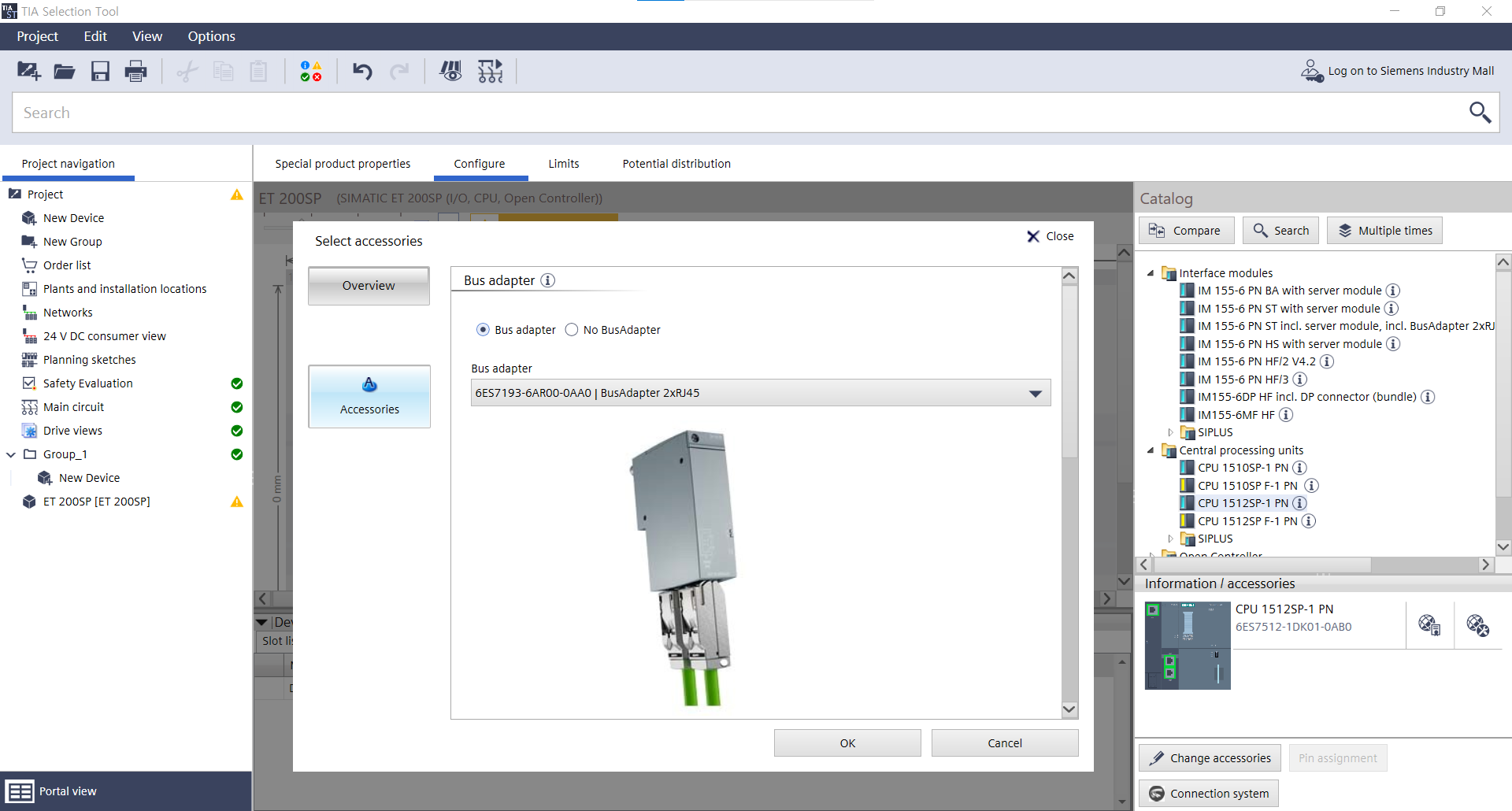This screenshot has height=811, width=1512.
Task: Select Accessories section in dialog
Action: click(369, 396)
